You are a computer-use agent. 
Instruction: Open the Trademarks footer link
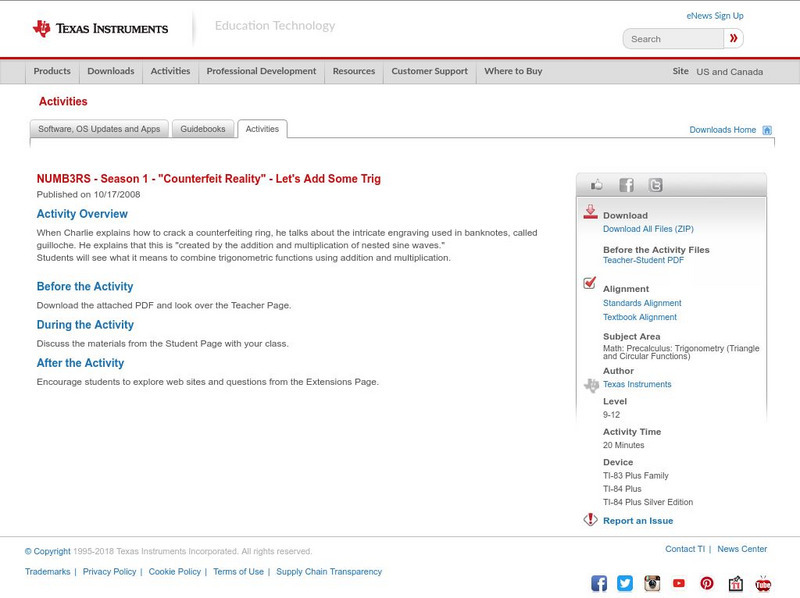(47, 572)
